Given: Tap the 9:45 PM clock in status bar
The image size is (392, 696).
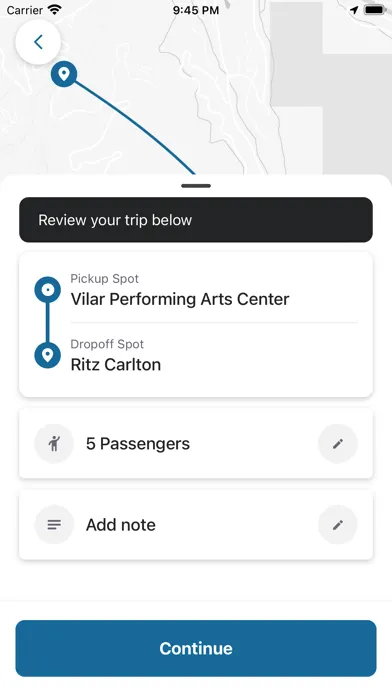Looking at the screenshot, I should (x=196, y=10).
